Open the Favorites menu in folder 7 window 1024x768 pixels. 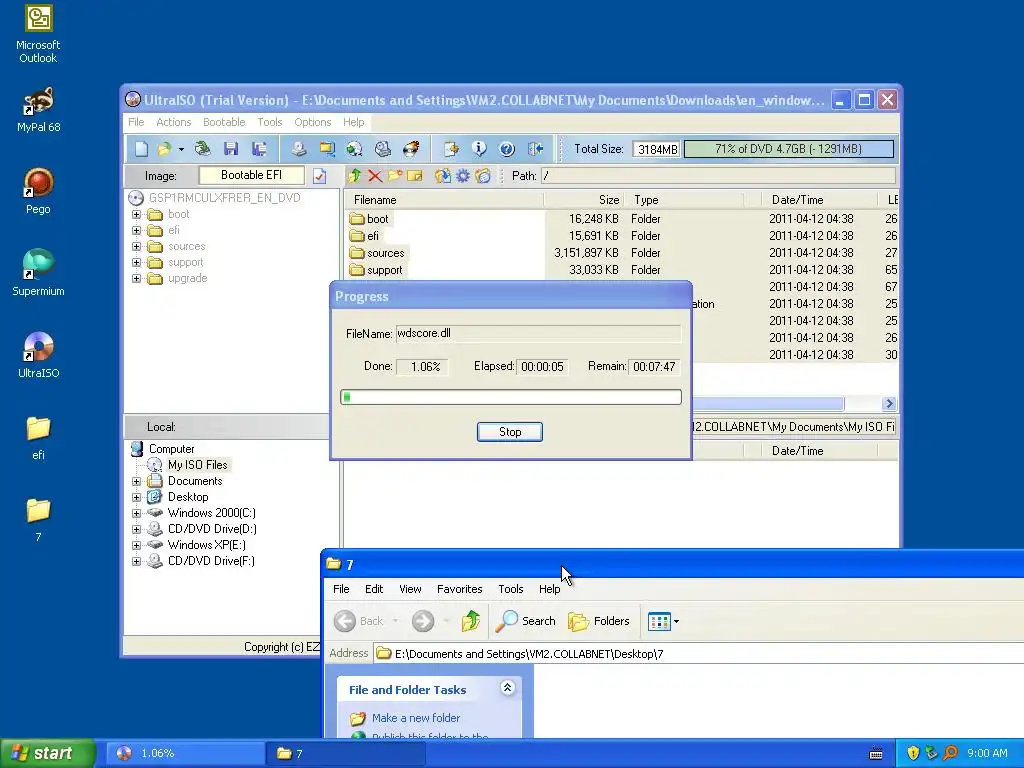460,589
